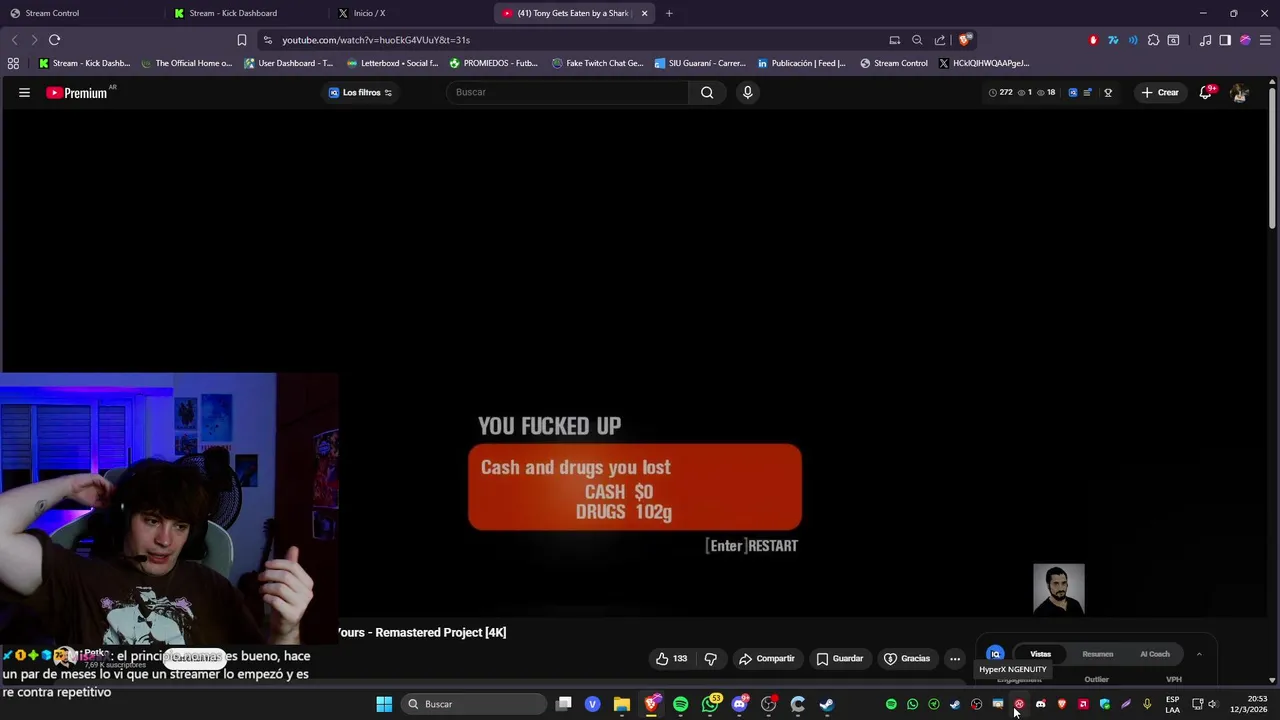
Task: Click the [Enter]RESTART text in the video
Action: click(x=752, y=546)
